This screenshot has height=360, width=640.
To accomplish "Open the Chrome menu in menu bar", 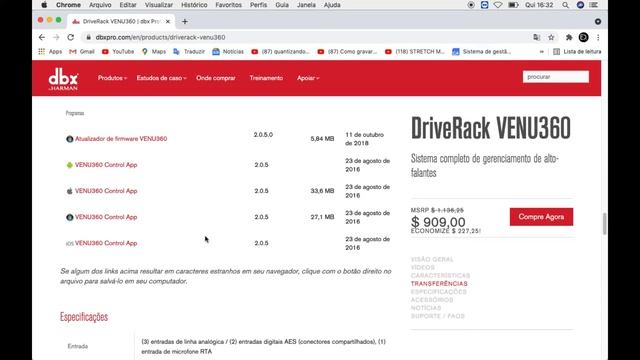I will point(68,5).
